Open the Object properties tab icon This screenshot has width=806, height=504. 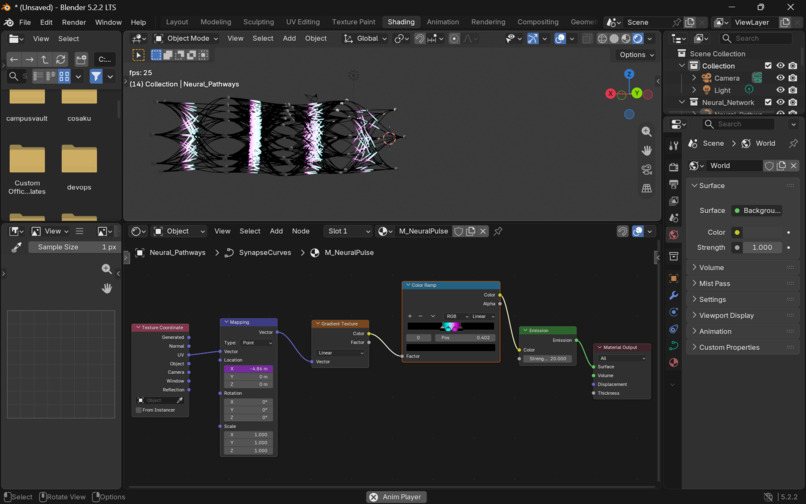673,278
